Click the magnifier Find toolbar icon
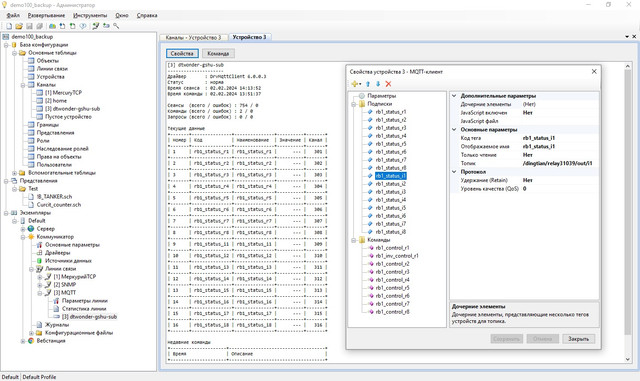This screenshot has width=640, height=381. click(116, 26)
